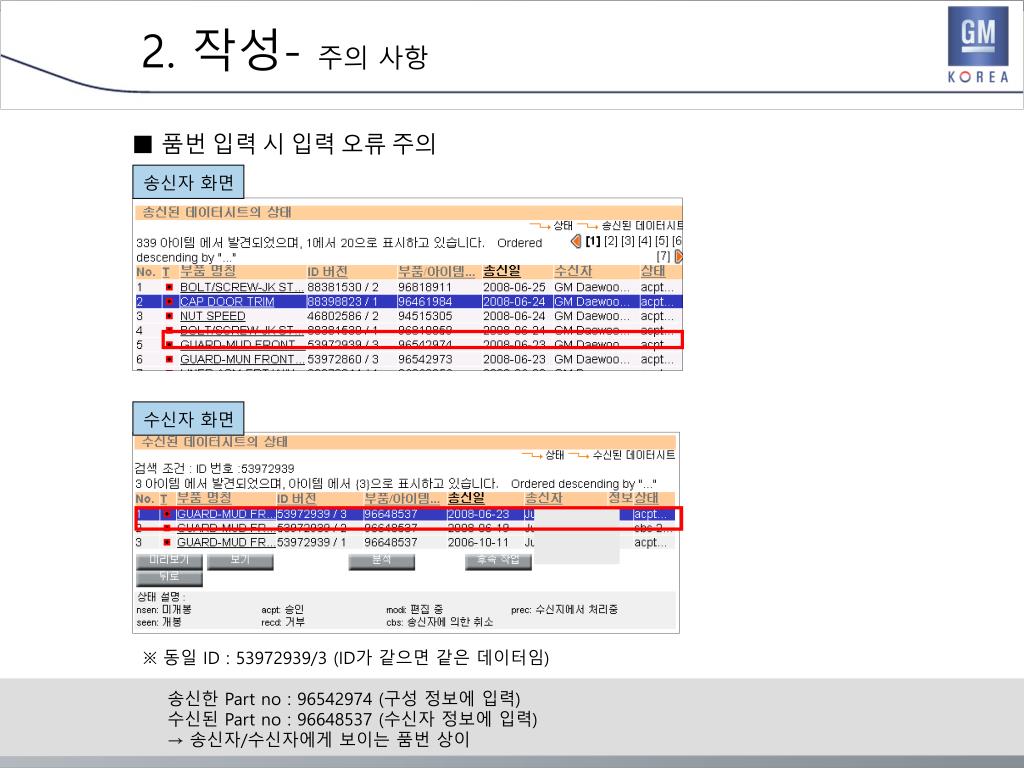The width and height of the screenshot is (1024, 768).
Task: Go to page [5] of sender list
Action: pos(662,241)
